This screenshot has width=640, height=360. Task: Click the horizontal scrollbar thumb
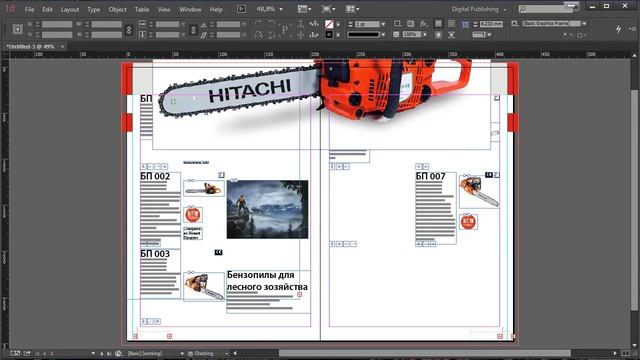click(x=424, y=353)
